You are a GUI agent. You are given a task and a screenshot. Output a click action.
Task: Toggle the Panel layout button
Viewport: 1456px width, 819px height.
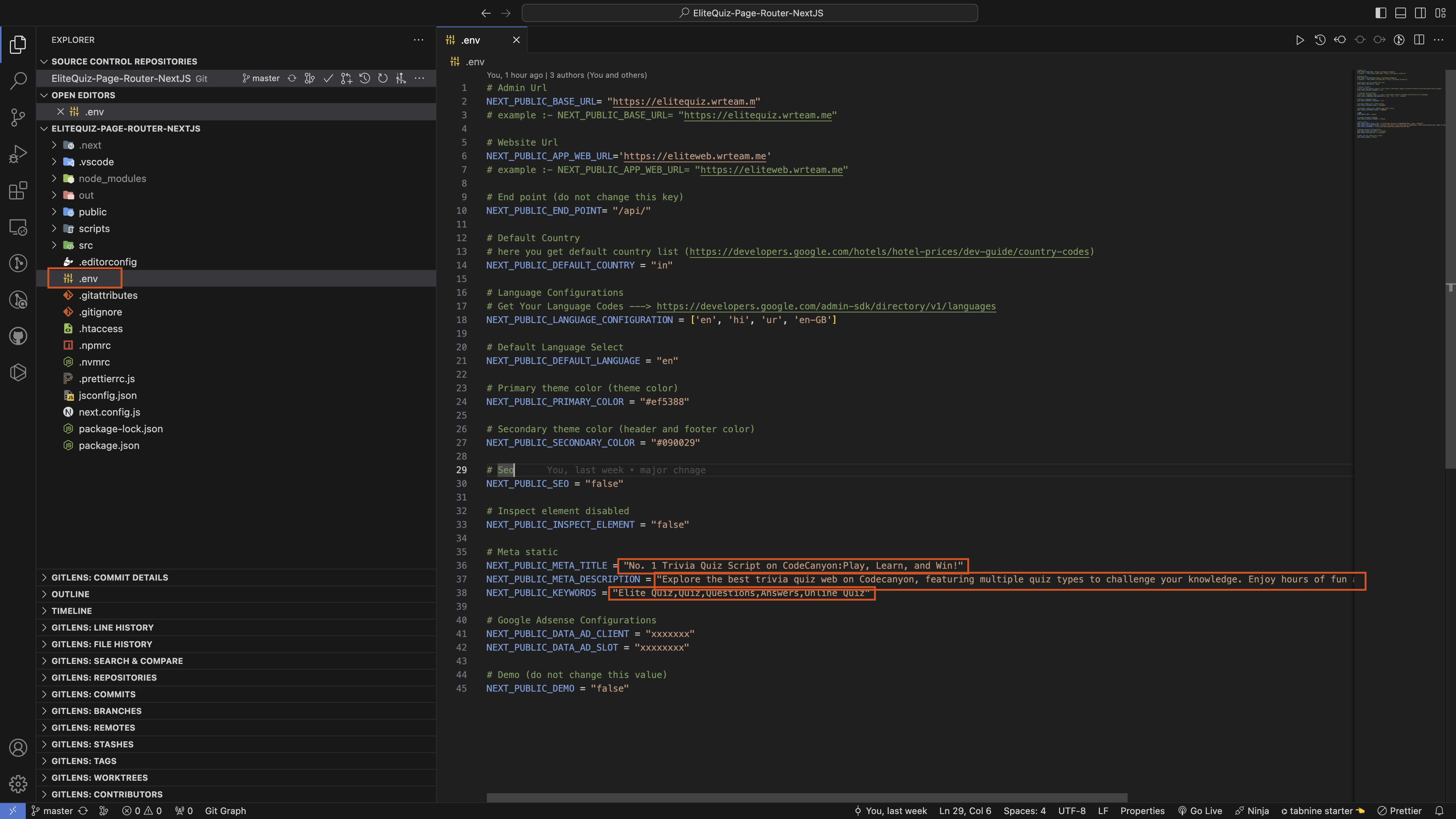(x=1400, y=13)
